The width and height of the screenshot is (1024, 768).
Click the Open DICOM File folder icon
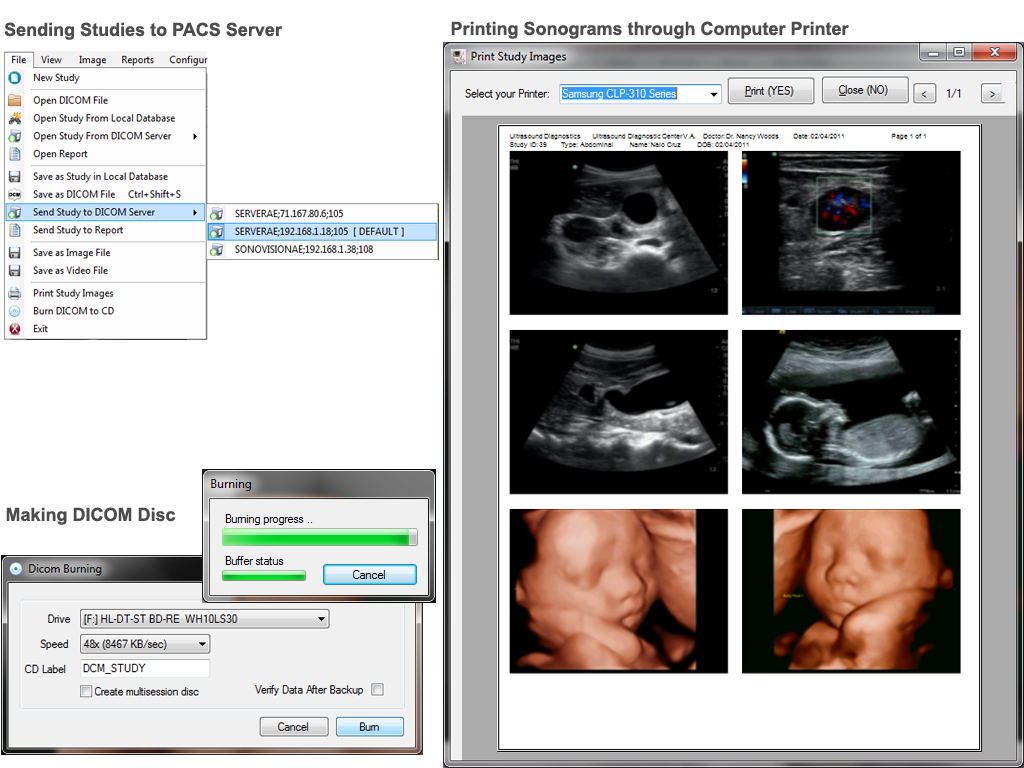click(x=14, y=101)
